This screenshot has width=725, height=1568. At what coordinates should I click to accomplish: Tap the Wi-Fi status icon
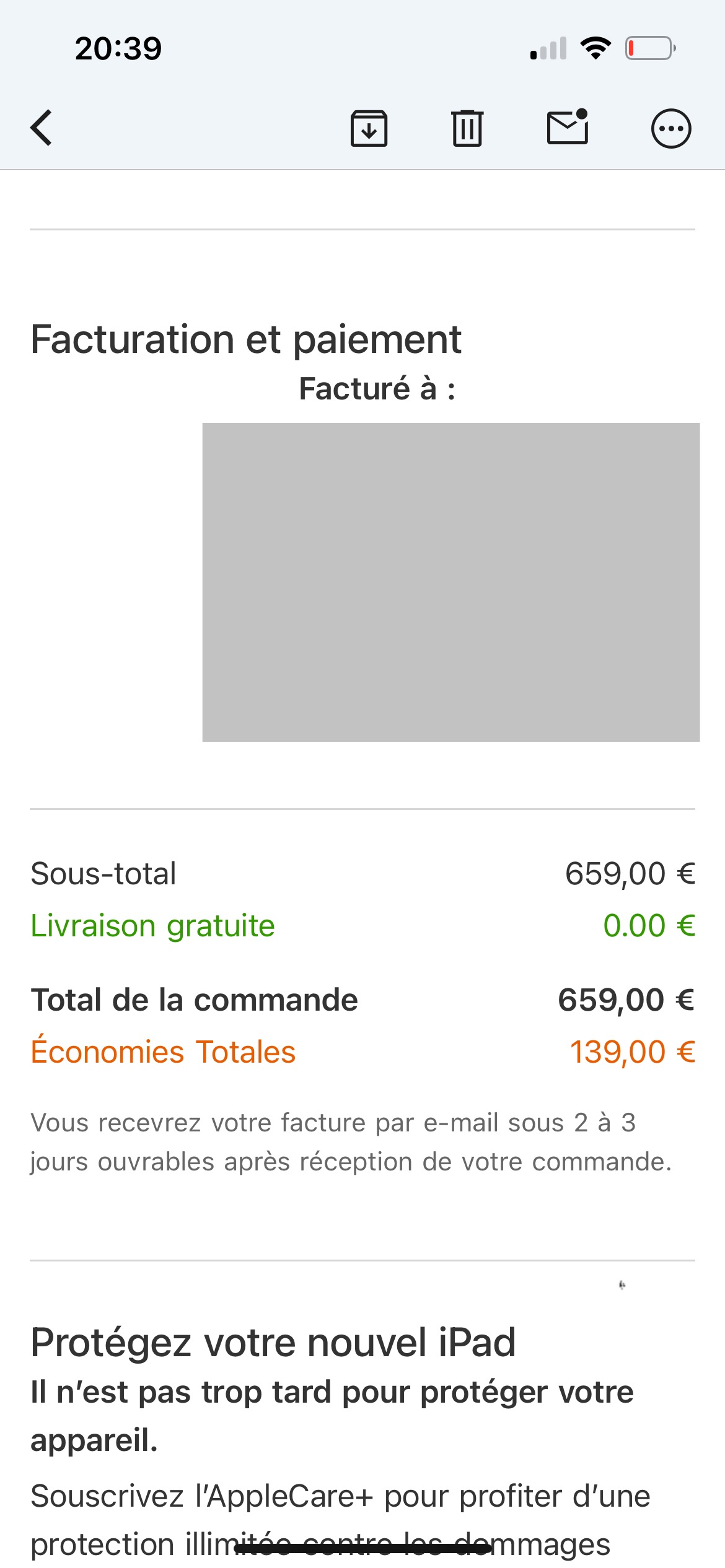click(595, 48)
